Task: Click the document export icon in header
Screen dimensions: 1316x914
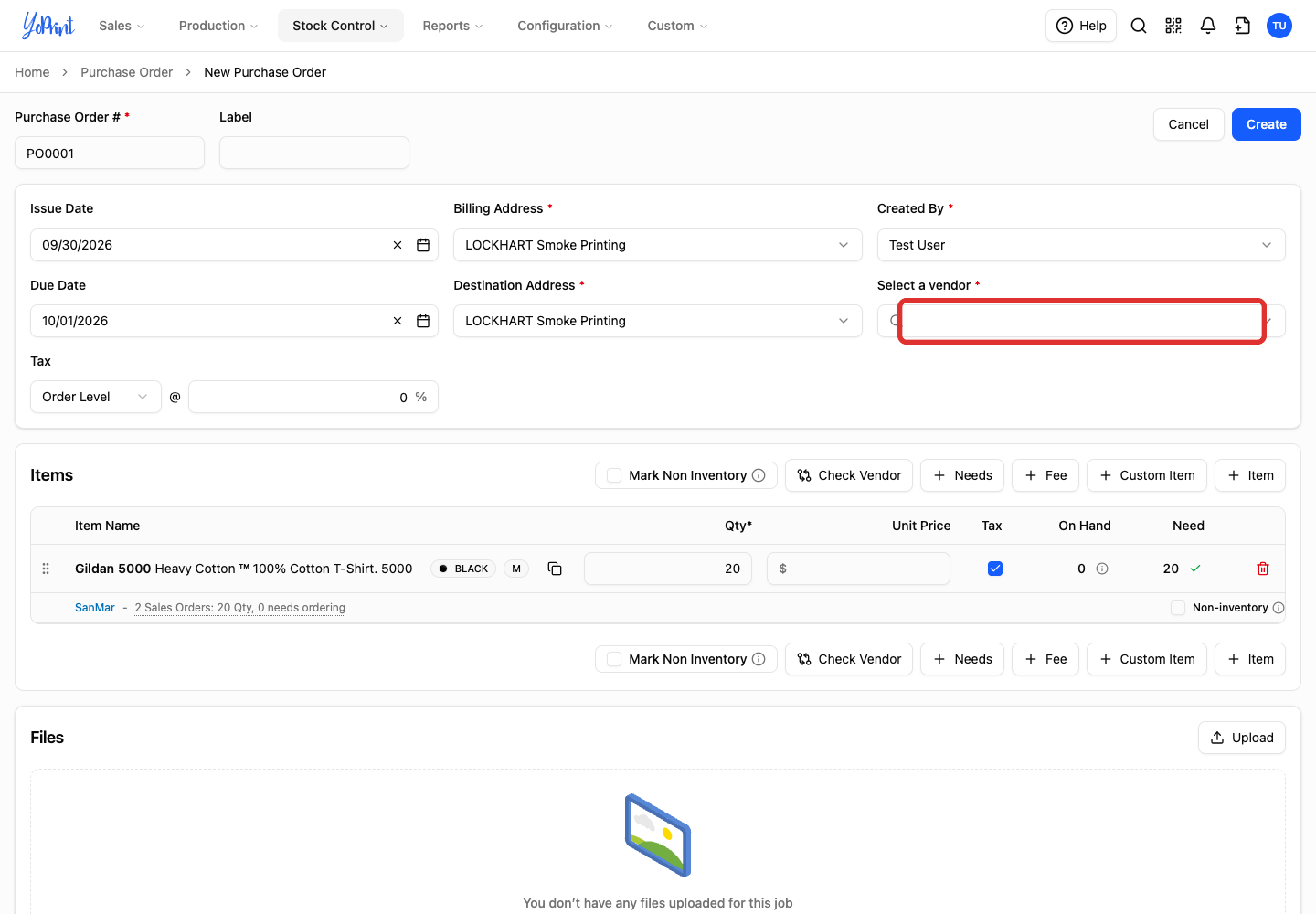Action: (1243, 26)
